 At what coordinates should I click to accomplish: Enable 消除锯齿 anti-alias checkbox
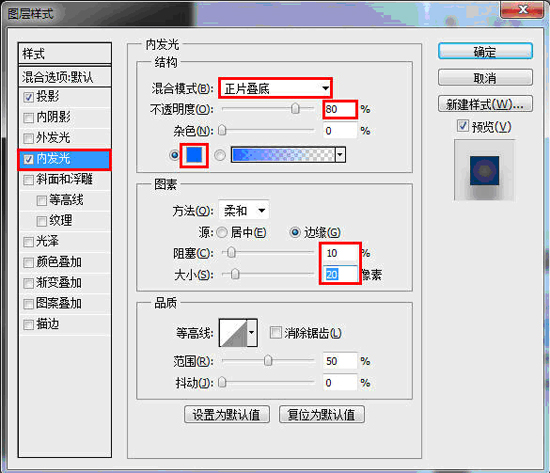[x=276, y=332]
